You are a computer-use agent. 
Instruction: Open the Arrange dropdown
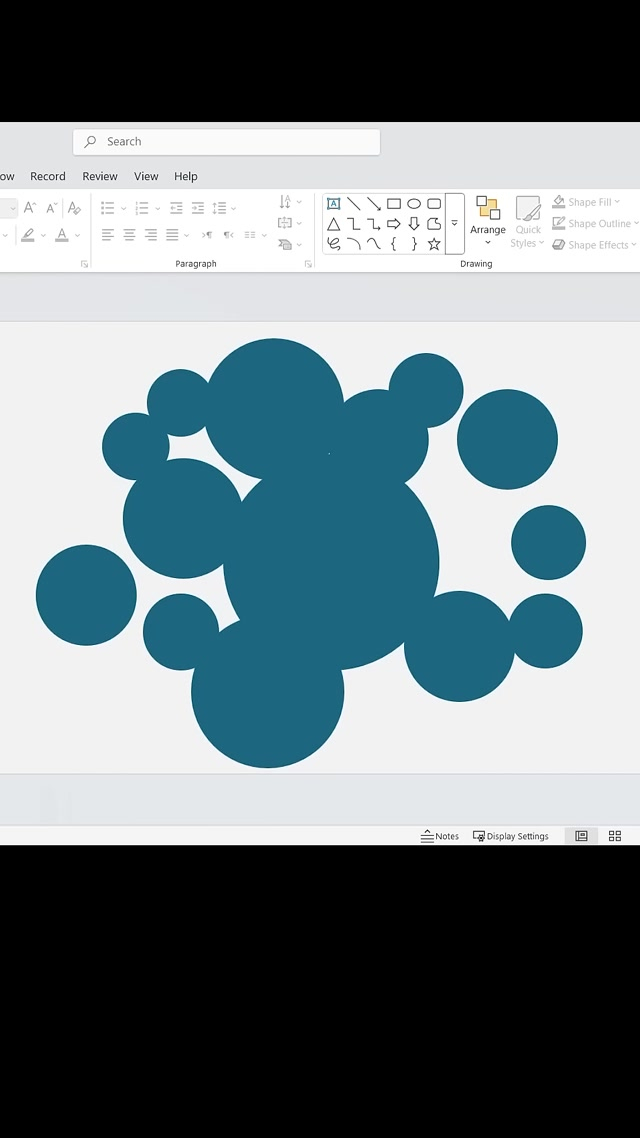(x=488, y=222)
